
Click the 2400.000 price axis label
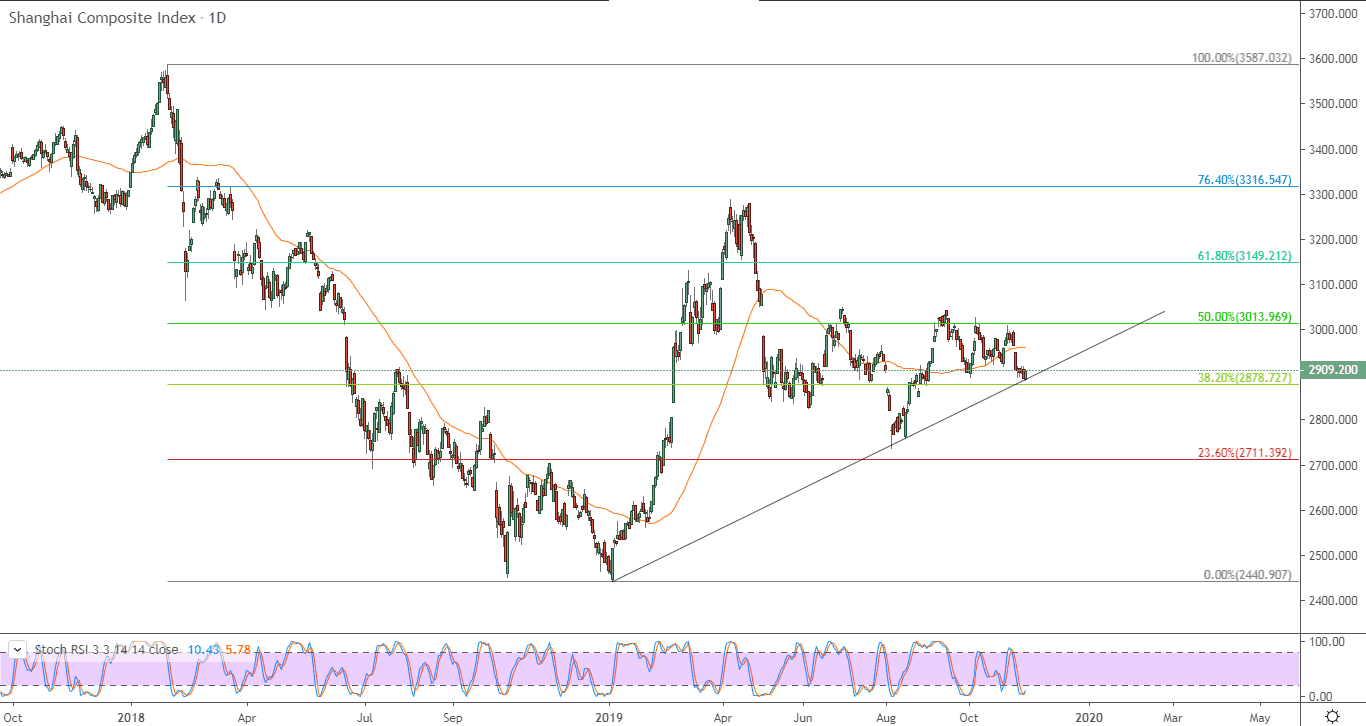click(1333, 601)
